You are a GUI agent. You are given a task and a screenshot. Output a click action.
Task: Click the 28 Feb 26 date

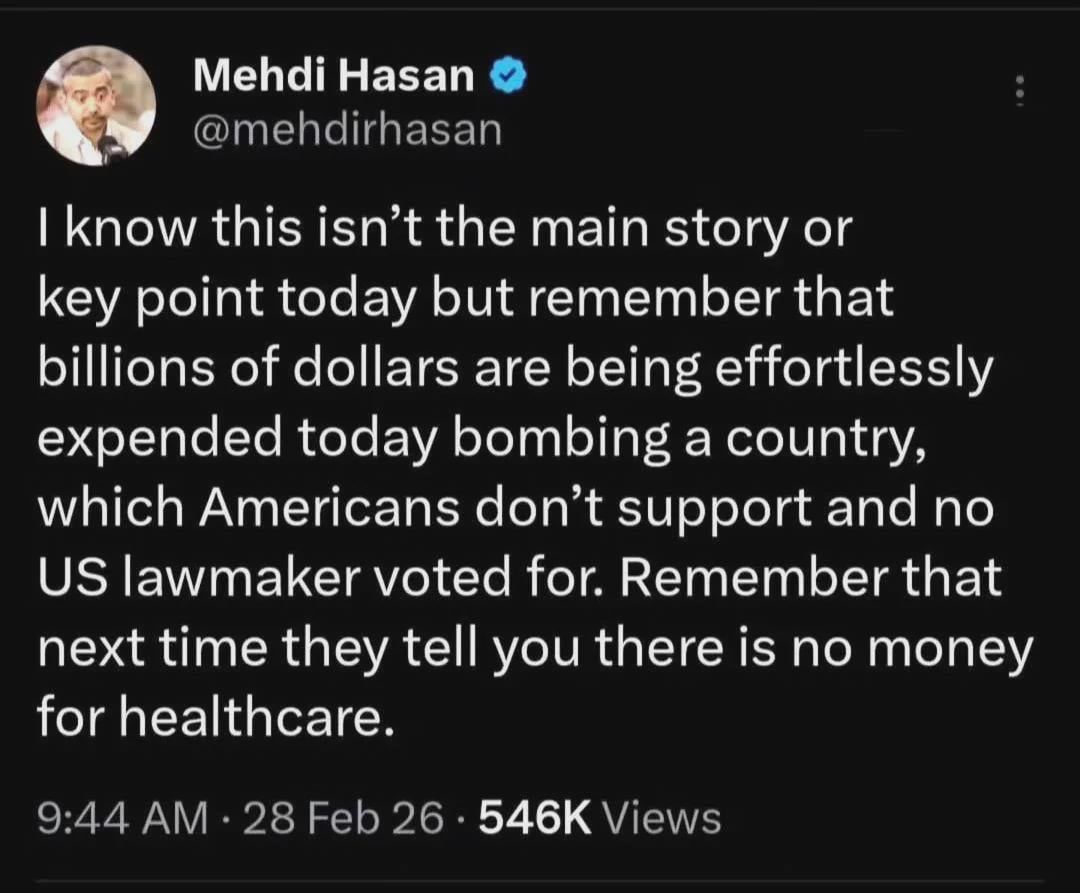click(x=344, y=819)
